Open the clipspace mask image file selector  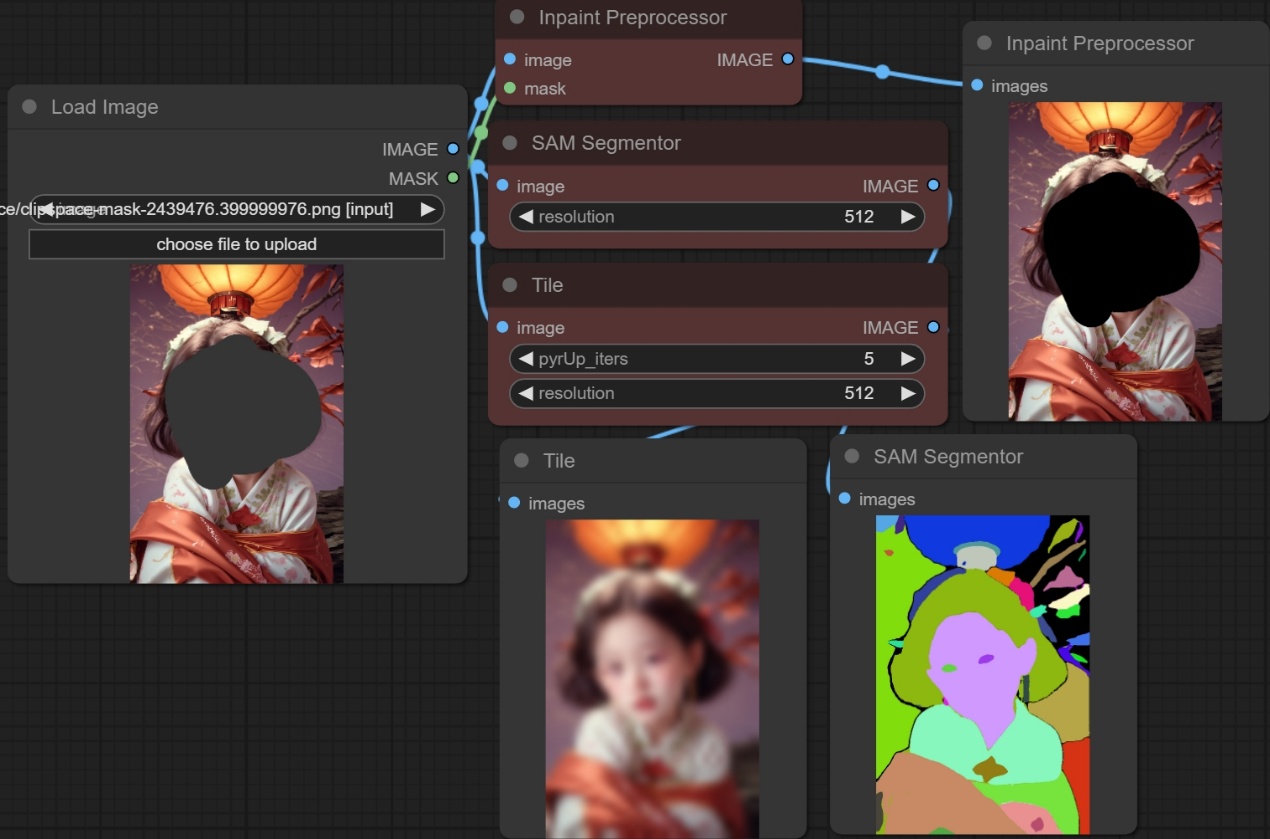click(x=236, y=209)
